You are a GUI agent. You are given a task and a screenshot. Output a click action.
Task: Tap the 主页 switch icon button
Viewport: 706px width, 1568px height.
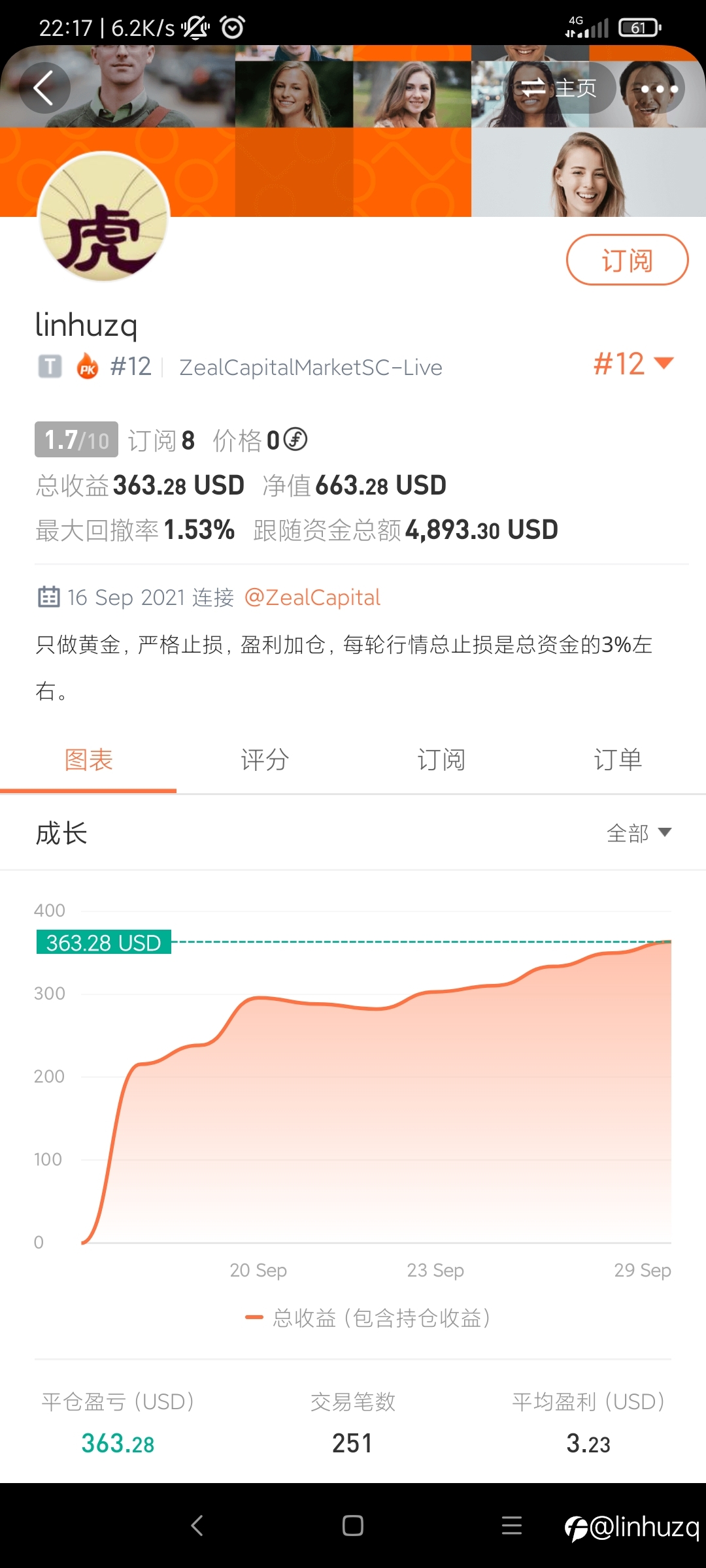click(558, 88)
